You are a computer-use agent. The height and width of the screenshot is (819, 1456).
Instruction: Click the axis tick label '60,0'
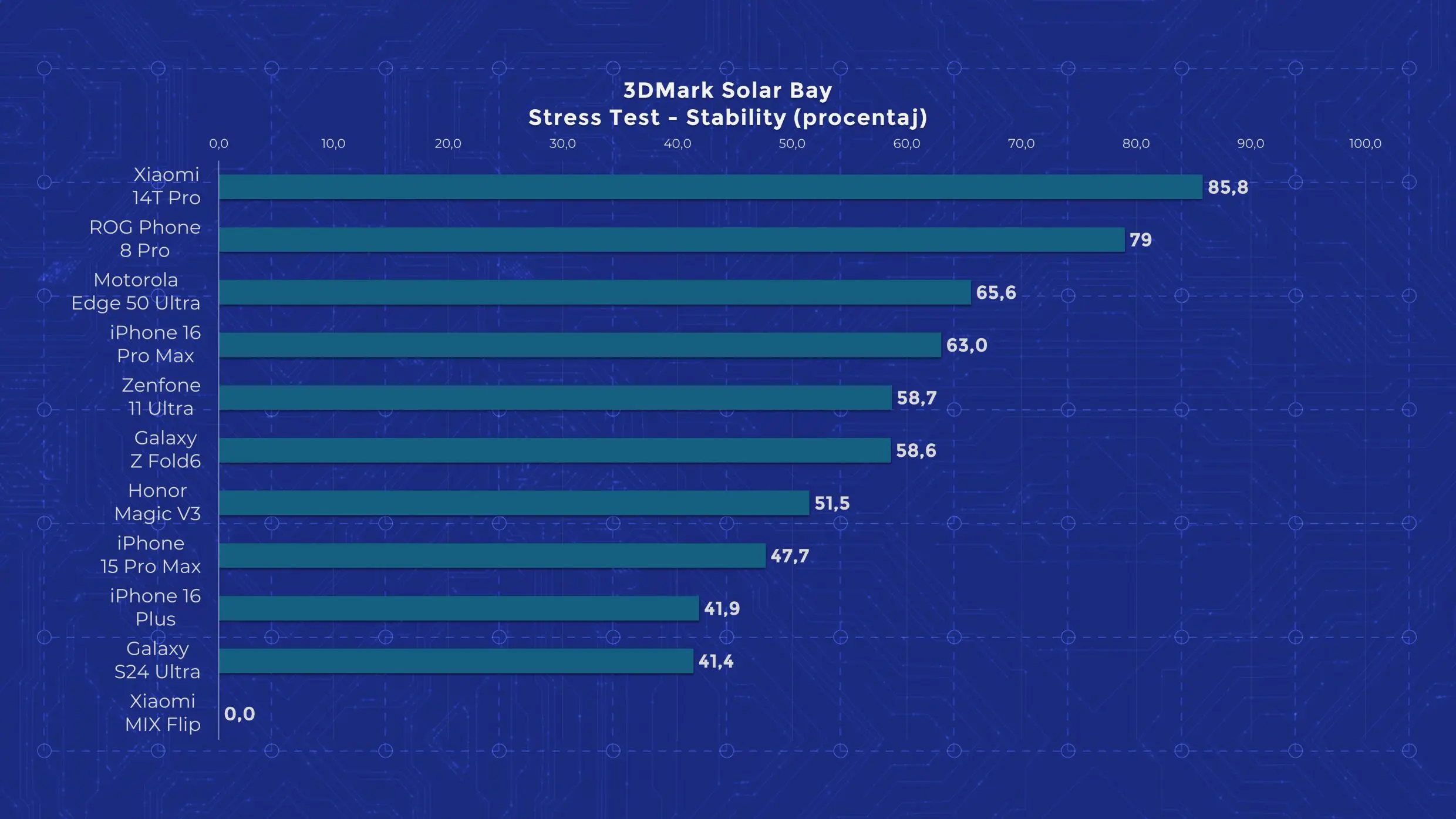tap(906, 144)
